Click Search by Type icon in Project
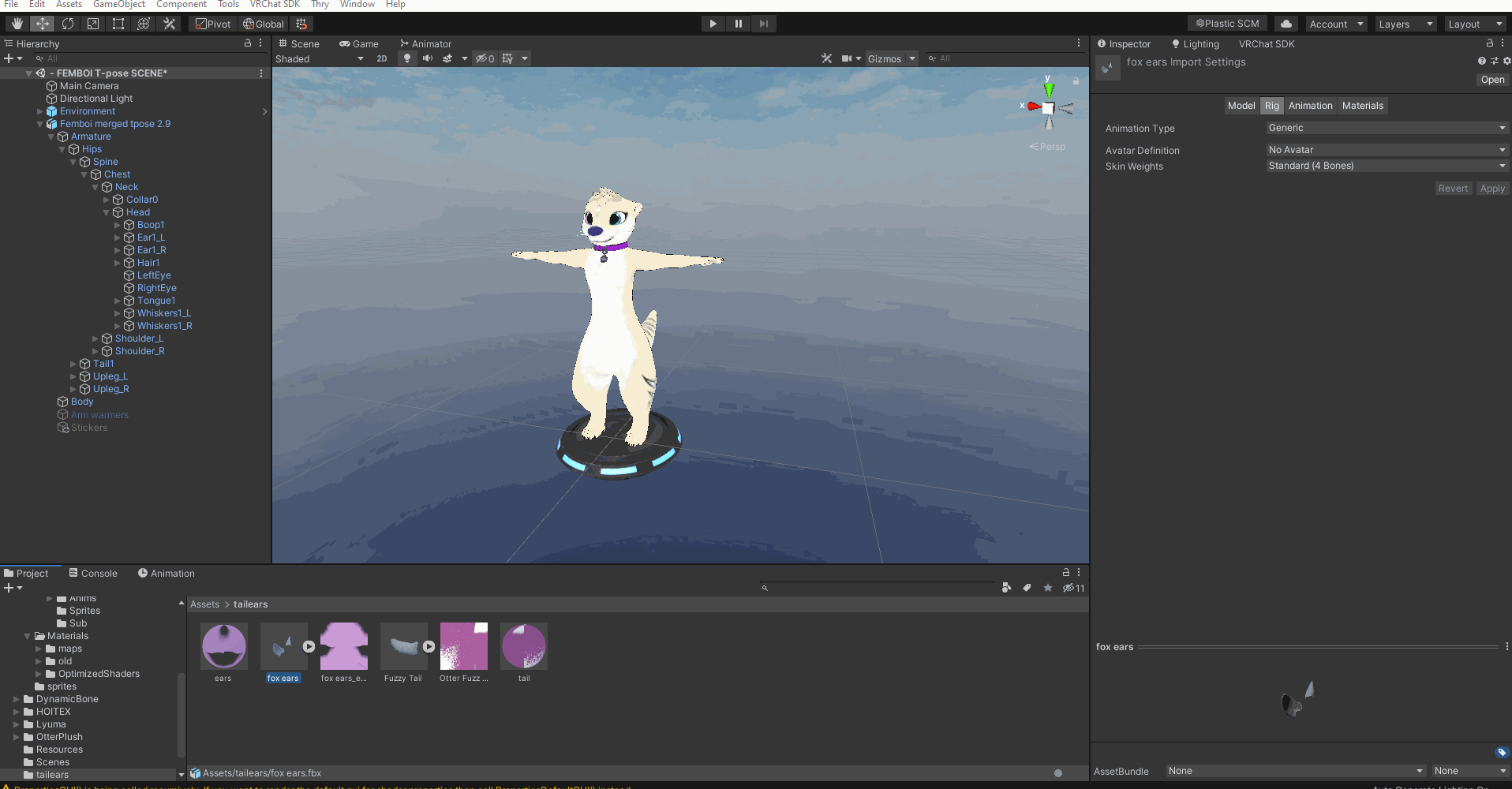 coord(1006,588)
